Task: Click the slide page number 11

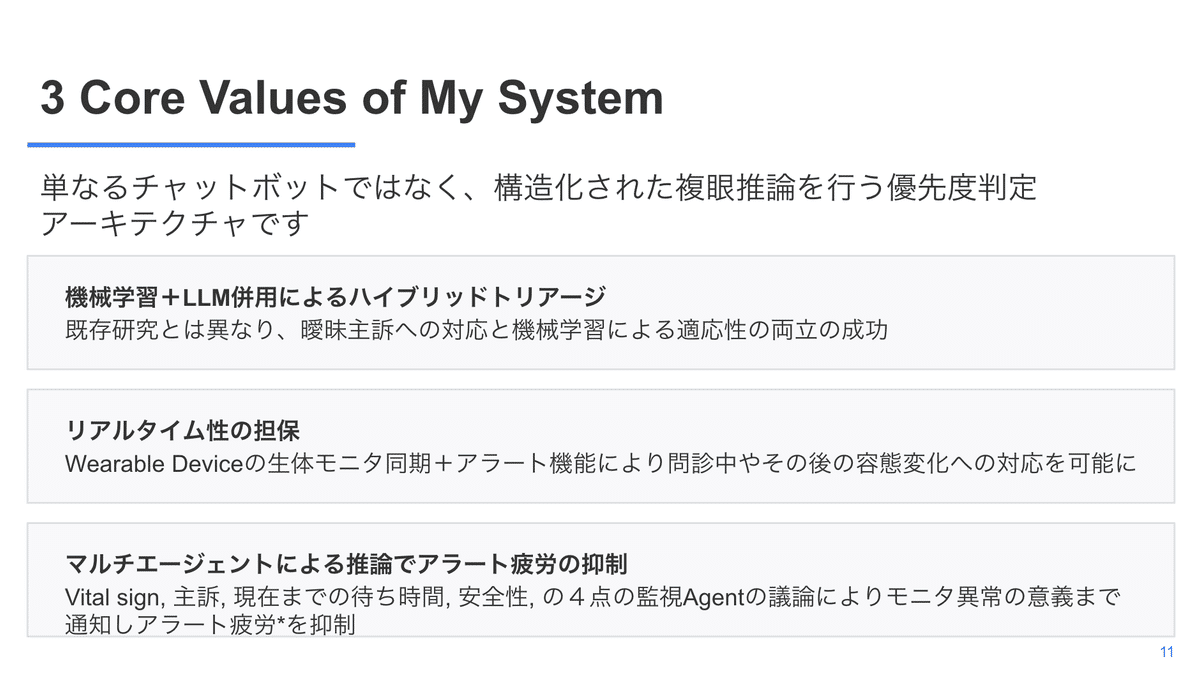Action: [1166, 652]
